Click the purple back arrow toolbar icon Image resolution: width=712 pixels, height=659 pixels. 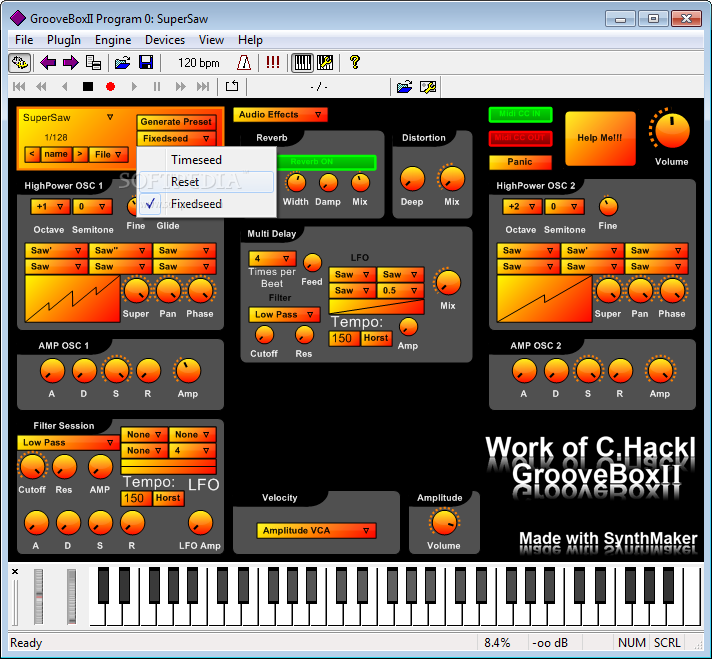pos(48,62)
